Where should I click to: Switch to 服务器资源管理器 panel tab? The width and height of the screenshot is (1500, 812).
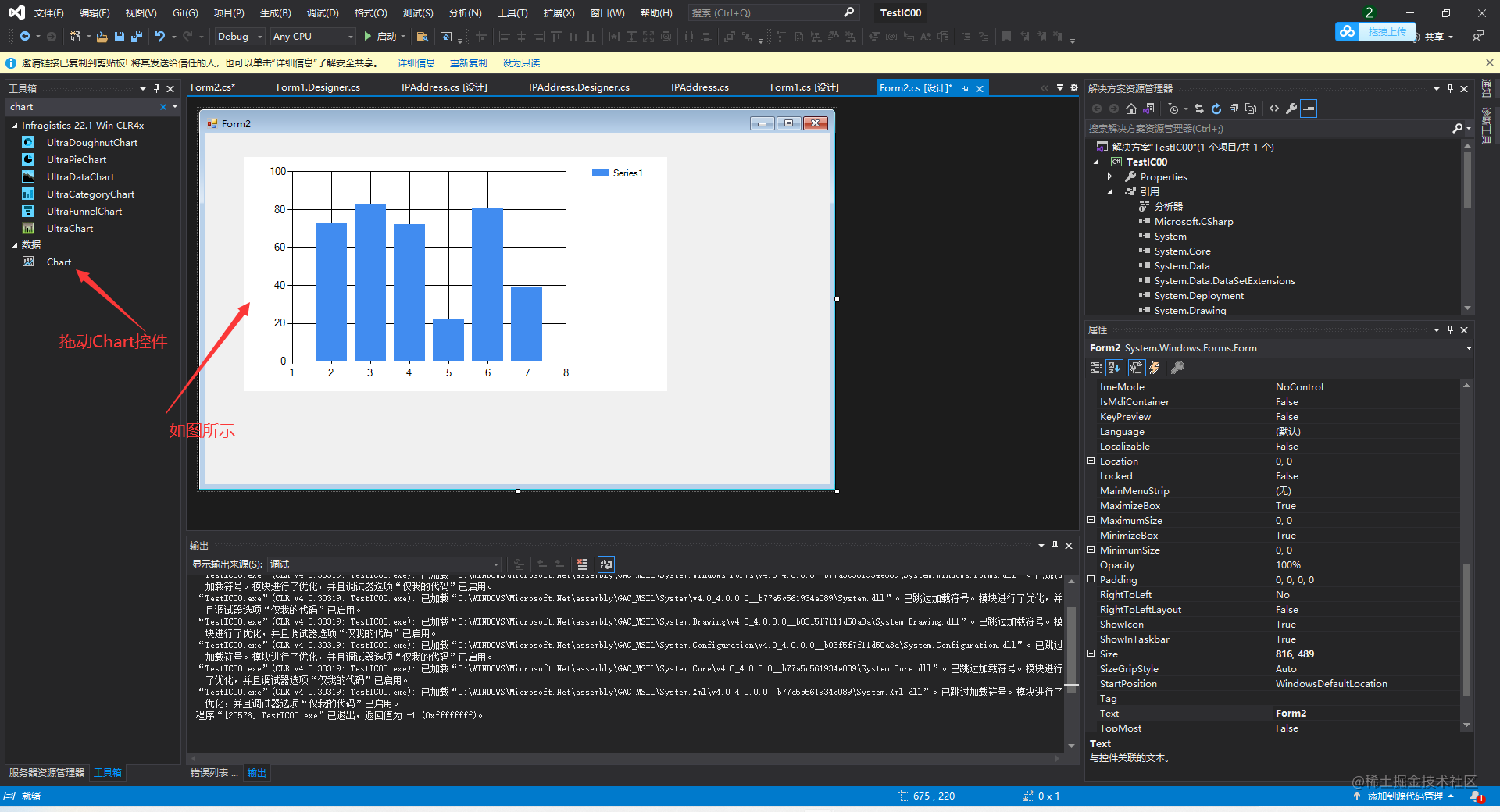point(47,773)
